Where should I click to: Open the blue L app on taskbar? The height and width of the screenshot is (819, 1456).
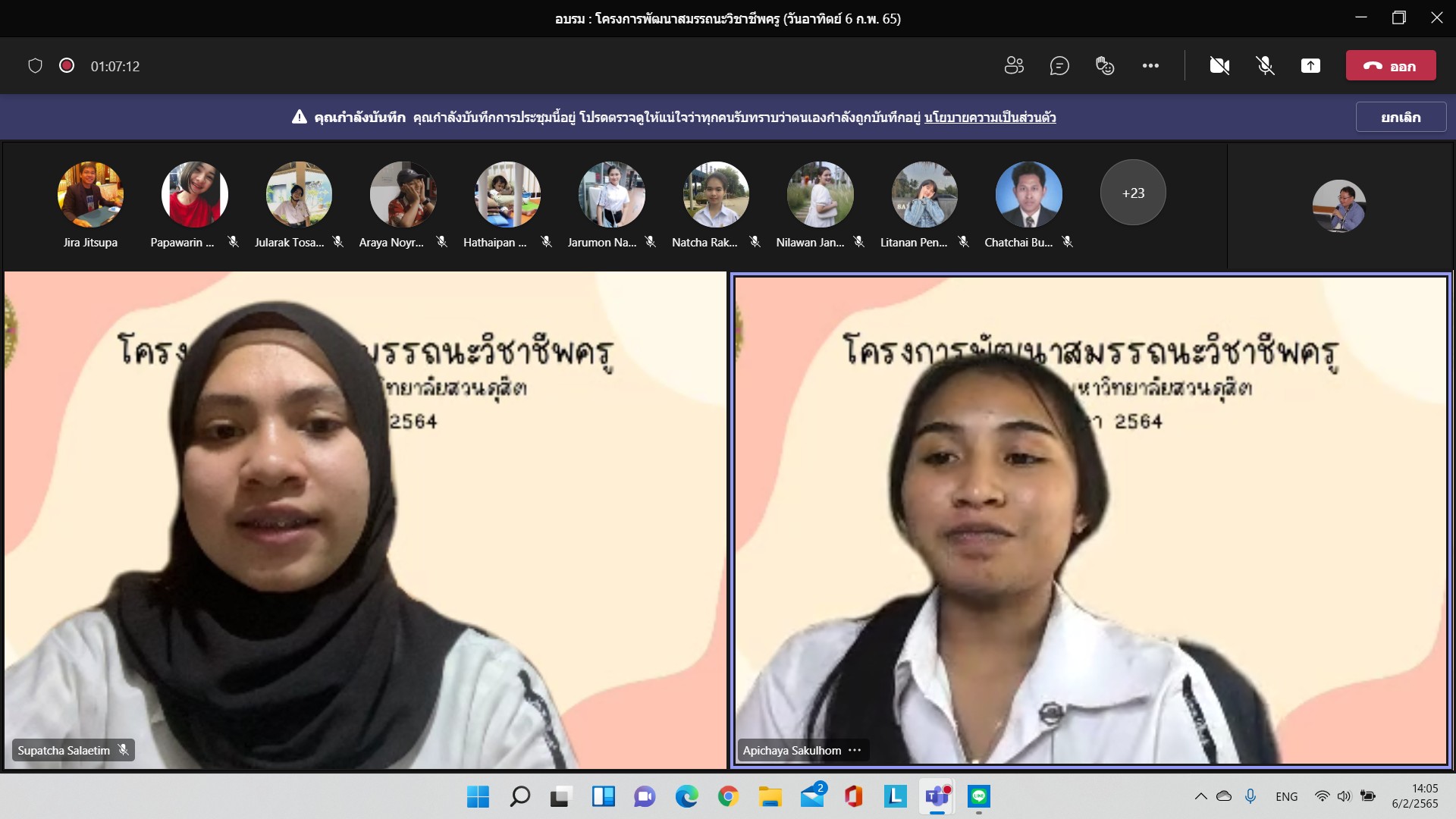[896, 796]
